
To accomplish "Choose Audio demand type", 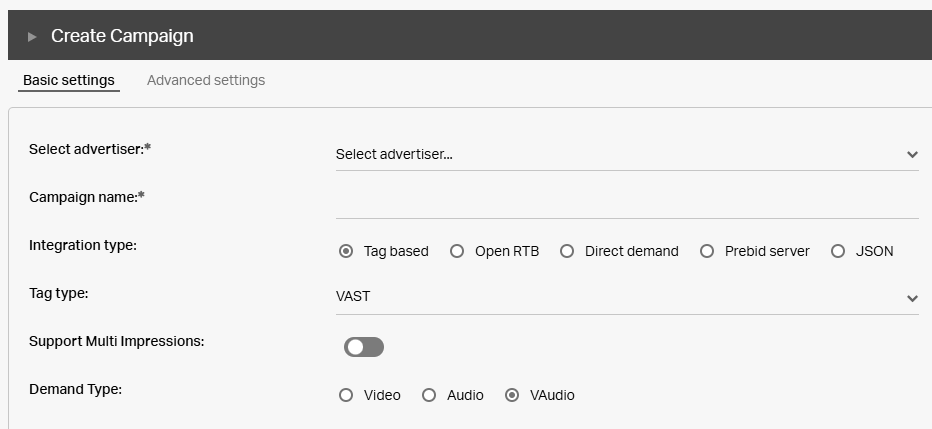I will [x=429, y=395].
